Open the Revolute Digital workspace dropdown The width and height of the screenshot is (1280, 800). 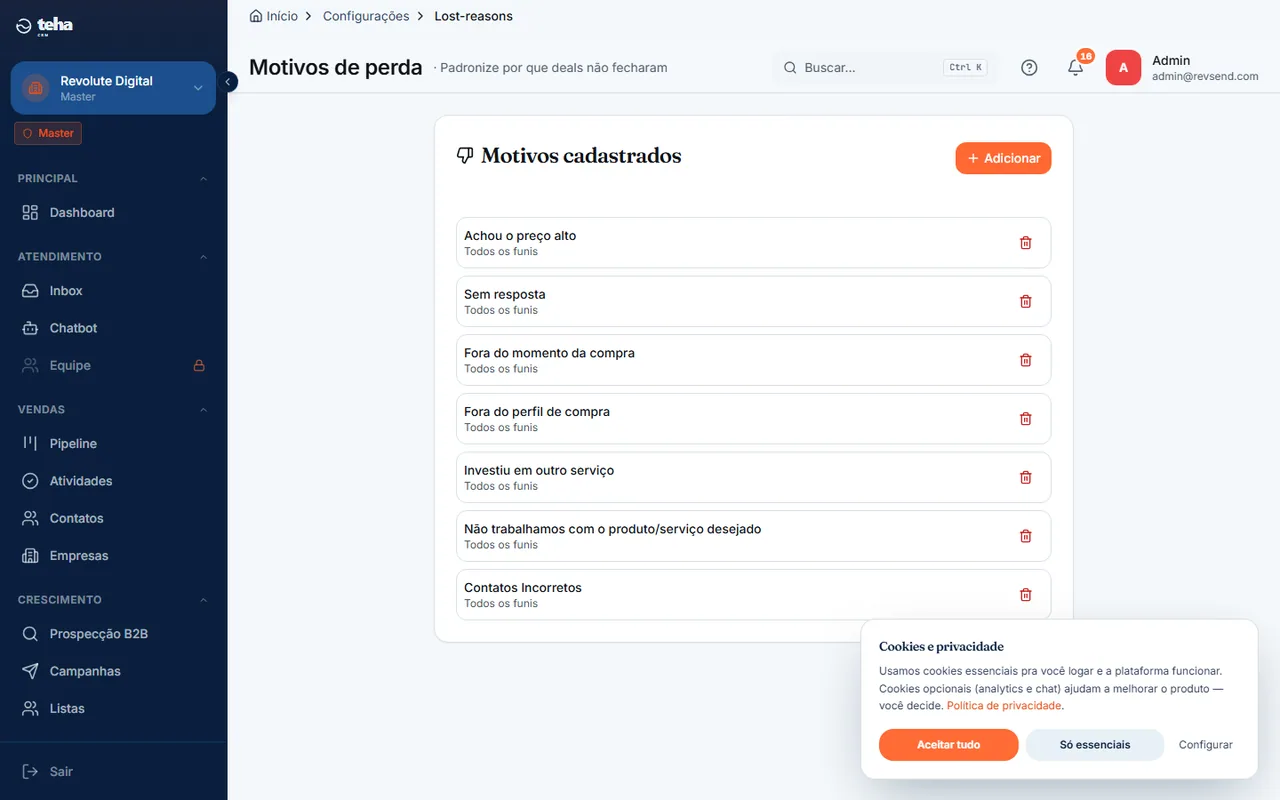[113, 88]
